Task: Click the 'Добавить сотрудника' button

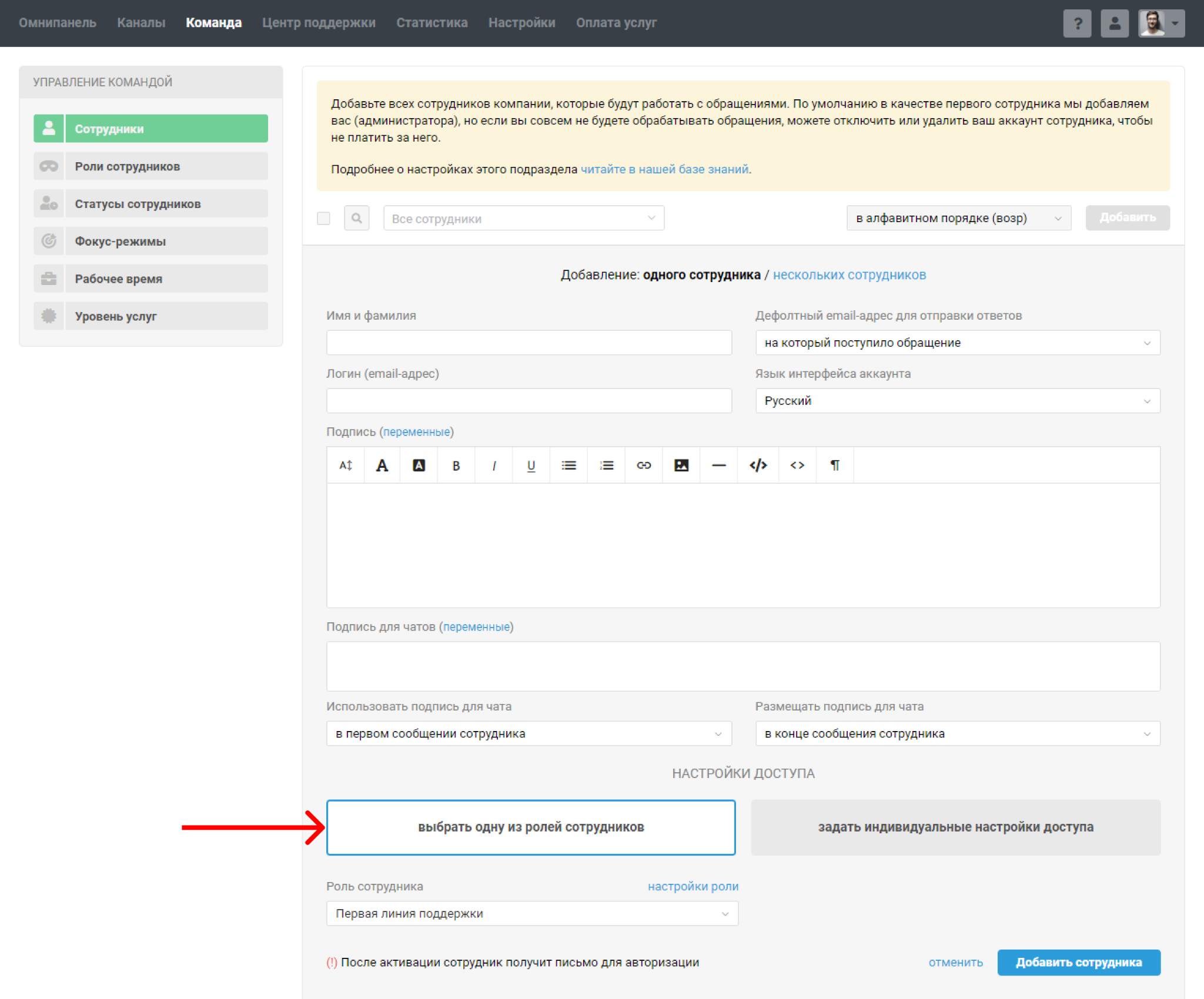Action: [x=1078, y=962]
